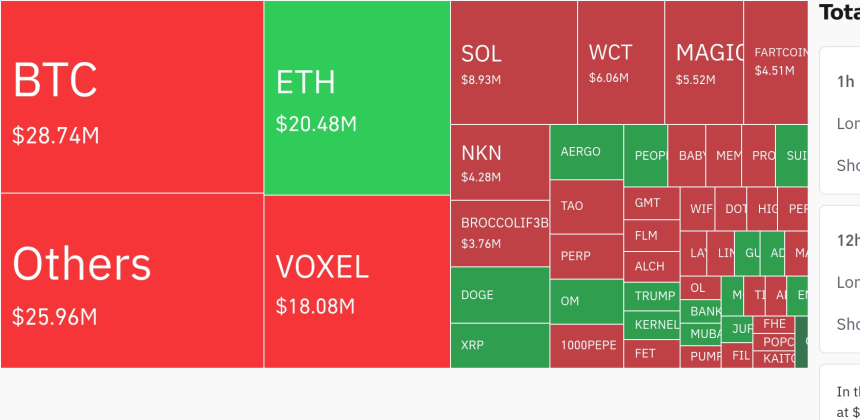Screen dimensions: 860x420
Task: Select the FARTCOIN $4.51M tile
Action: [776, 62]
